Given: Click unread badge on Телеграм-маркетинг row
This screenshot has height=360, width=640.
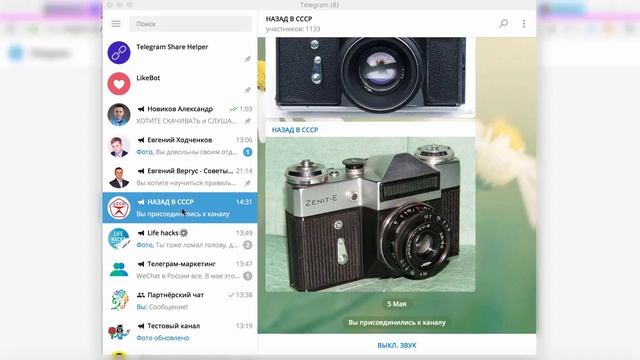Looking at the screenshot, I should (247, 276).
